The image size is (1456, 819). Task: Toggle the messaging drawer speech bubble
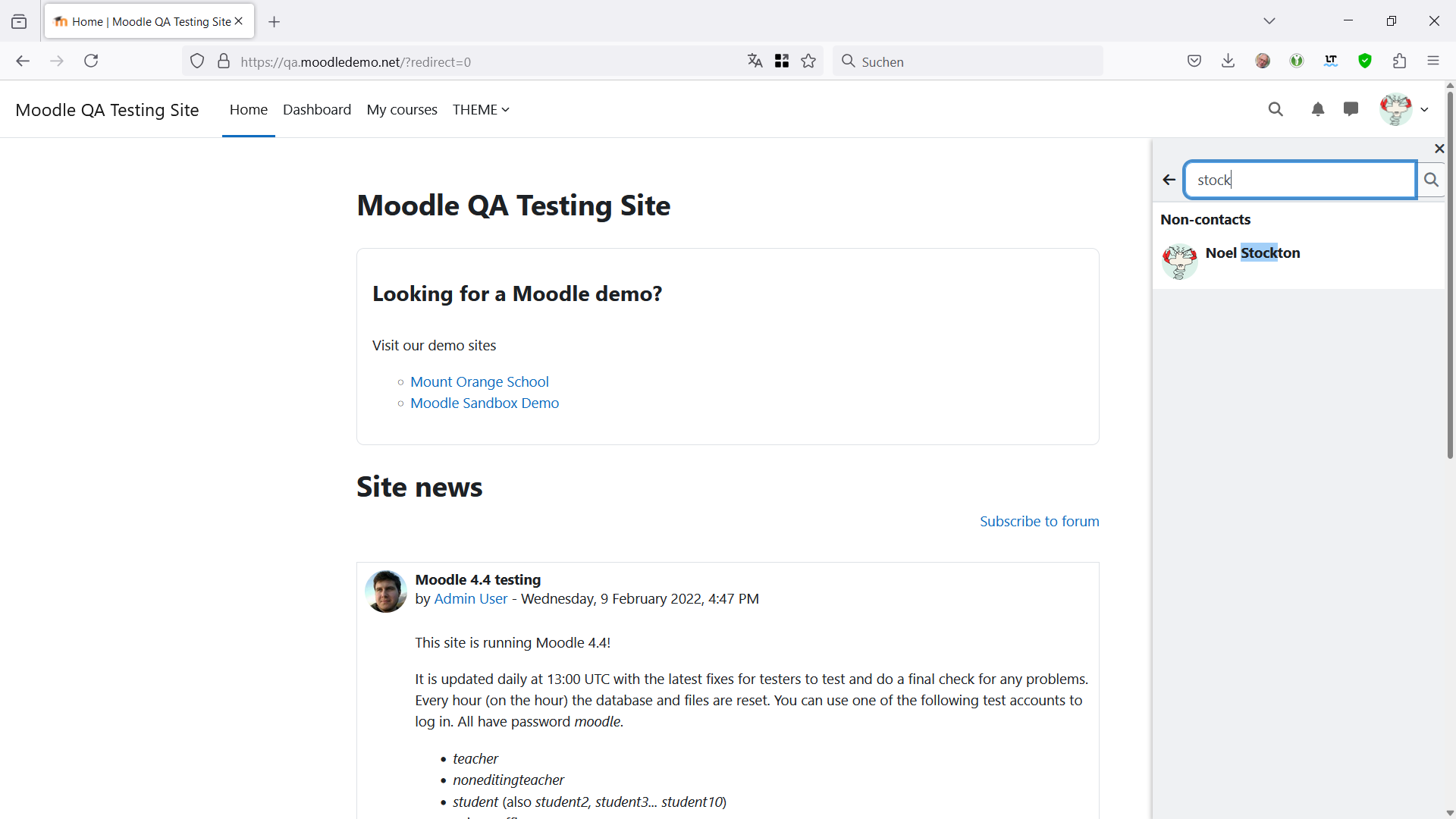[x=1351, y=109]
